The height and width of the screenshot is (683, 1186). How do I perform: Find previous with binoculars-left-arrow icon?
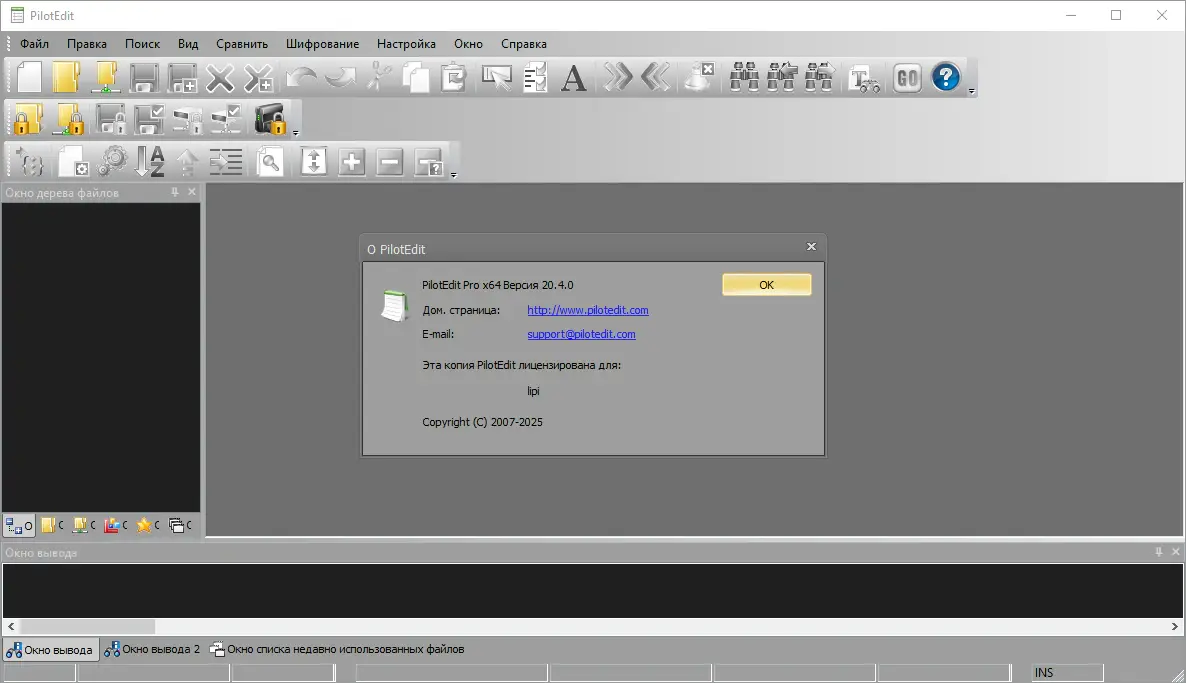click(x=781, y=78)
